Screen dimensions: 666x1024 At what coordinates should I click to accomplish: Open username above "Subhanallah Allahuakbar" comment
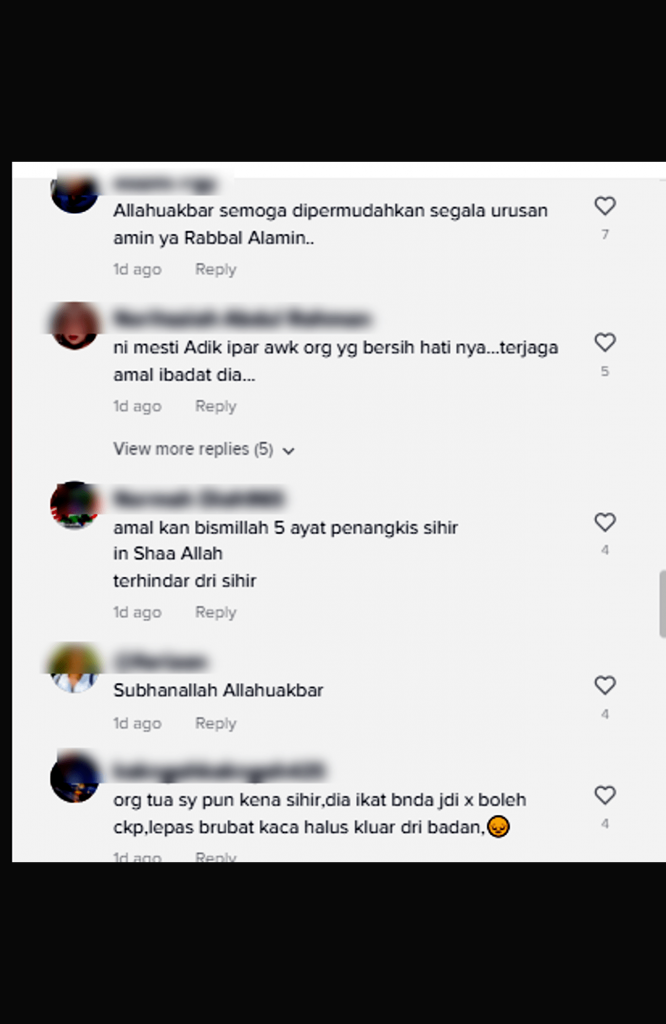pos(160,662)
